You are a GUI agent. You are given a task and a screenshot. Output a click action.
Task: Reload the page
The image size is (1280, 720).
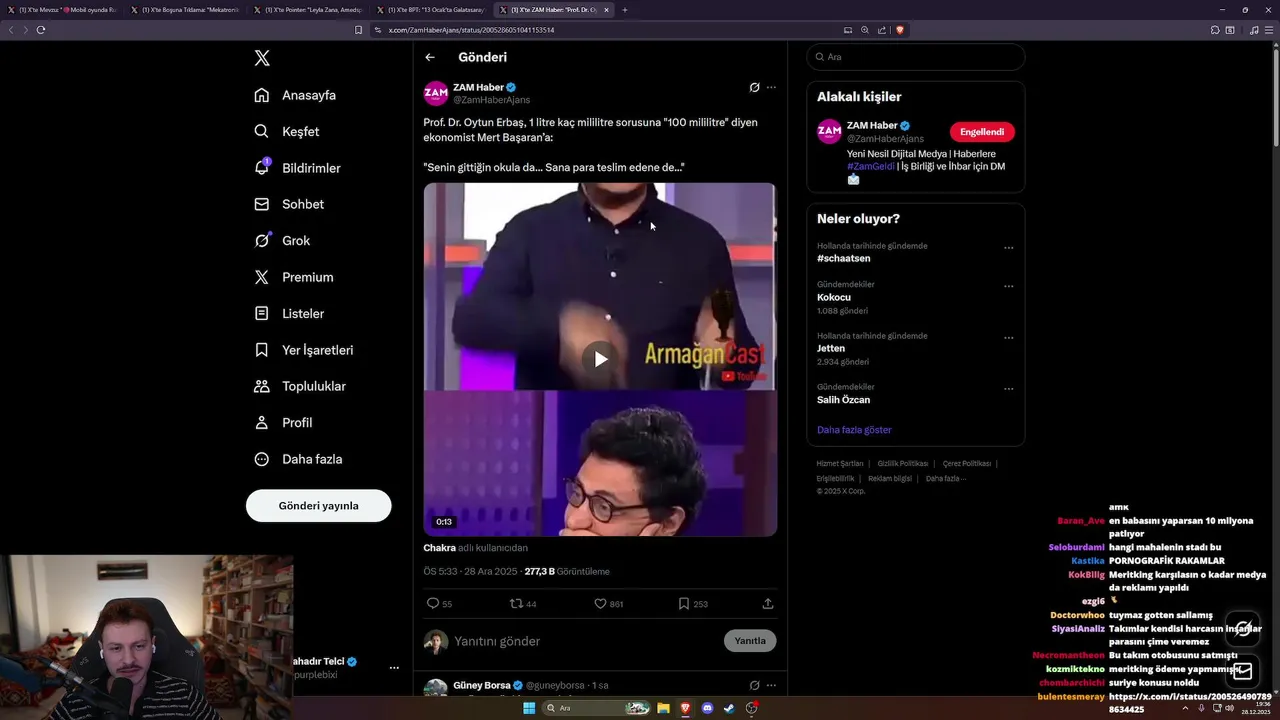tap(41, 30)
